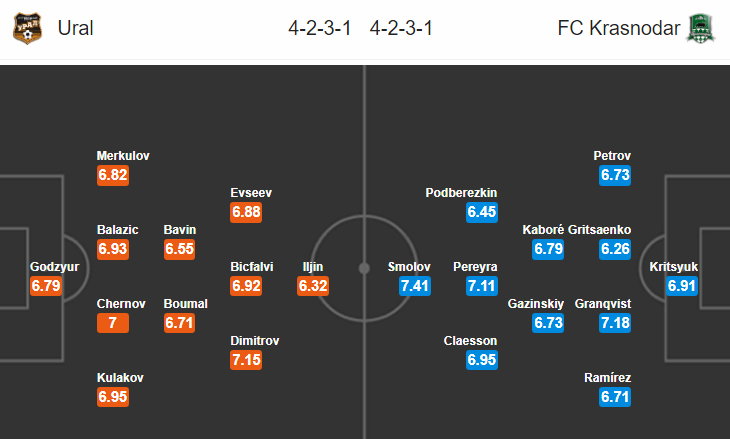Click the Ural club crest icon
Screen dimensions: 730x439
(27, 28)
